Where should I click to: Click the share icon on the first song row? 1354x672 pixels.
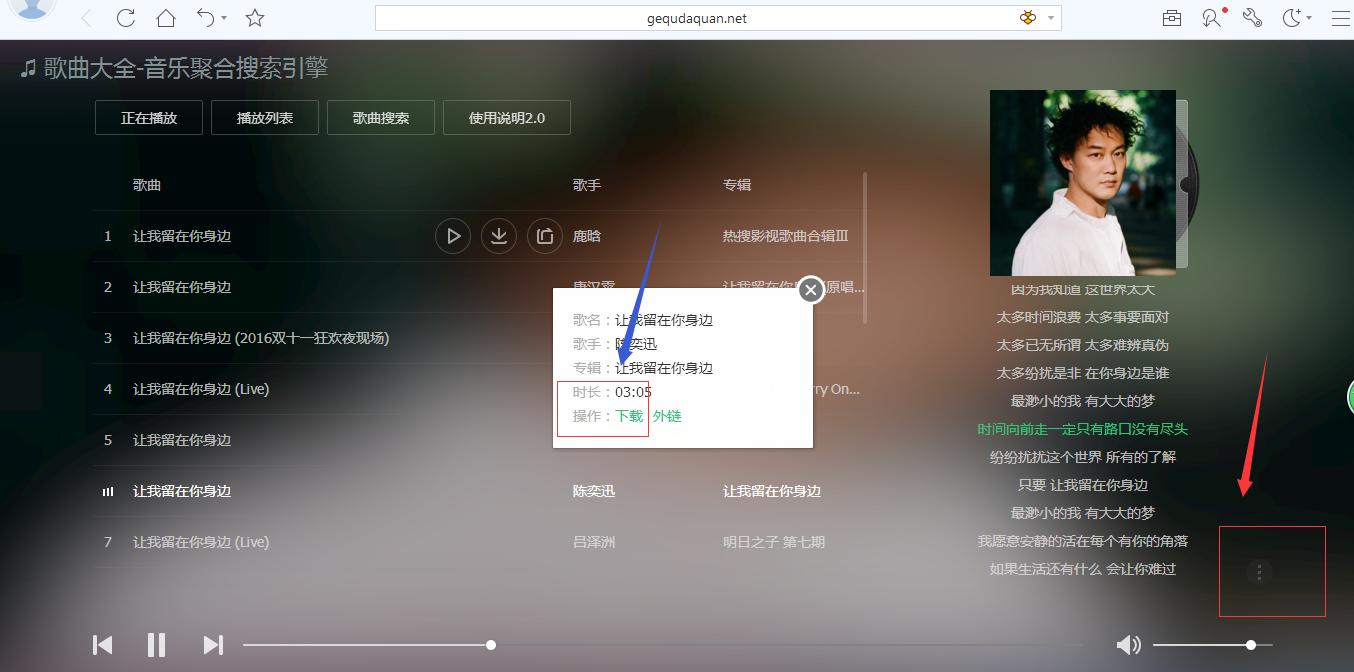(x=544, y=235)
